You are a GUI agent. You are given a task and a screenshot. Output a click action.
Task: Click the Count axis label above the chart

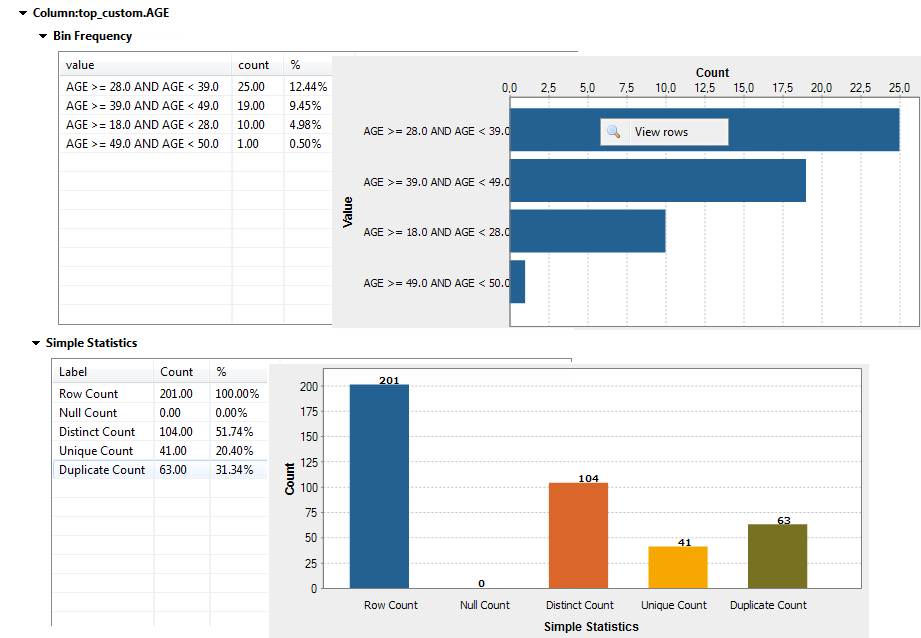click(711, 72)
